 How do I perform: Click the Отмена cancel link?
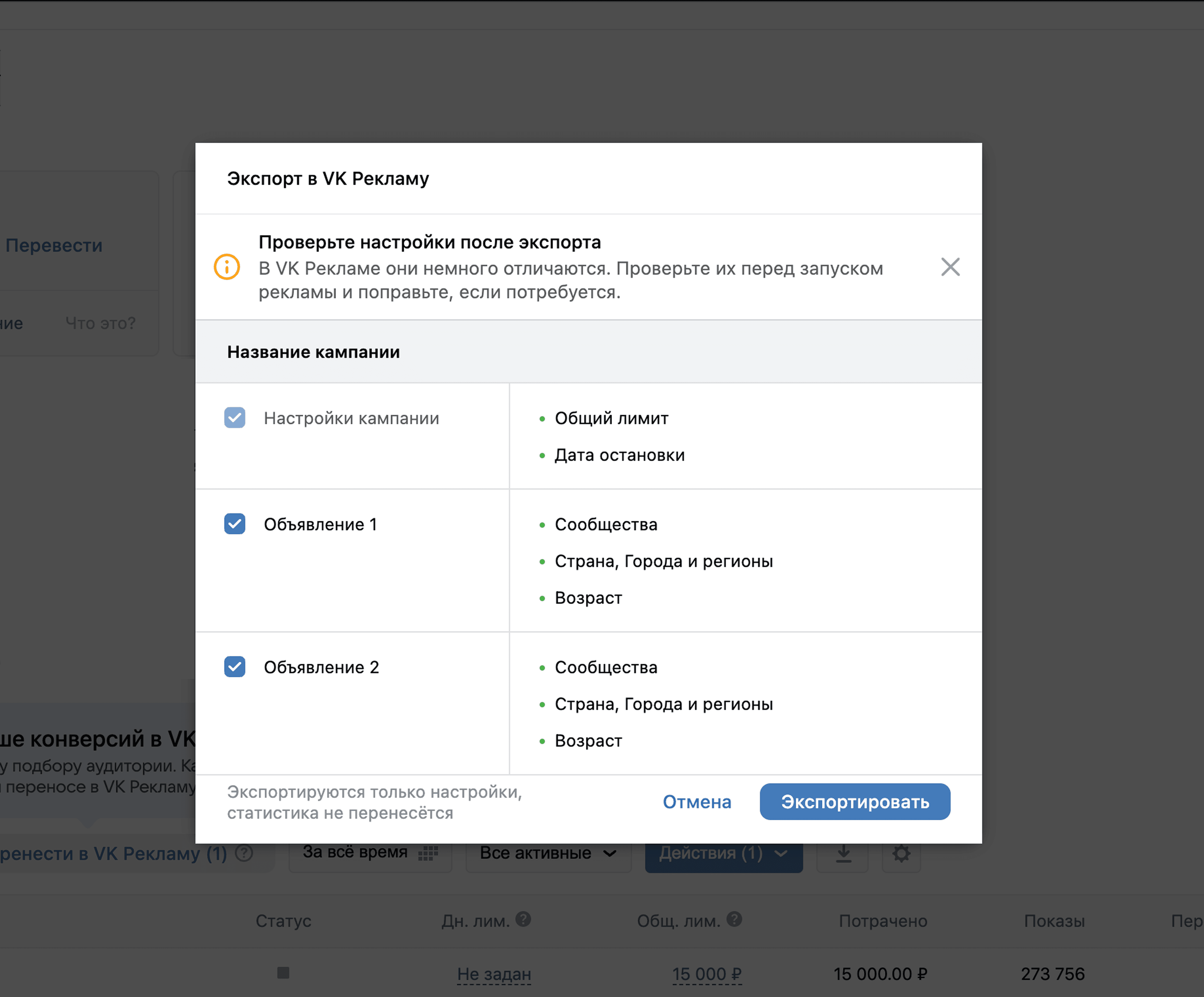point(697,801)
